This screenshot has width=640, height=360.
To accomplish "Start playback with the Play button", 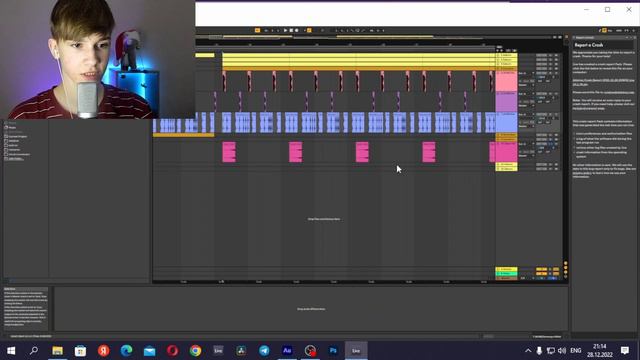I will 285,30.
